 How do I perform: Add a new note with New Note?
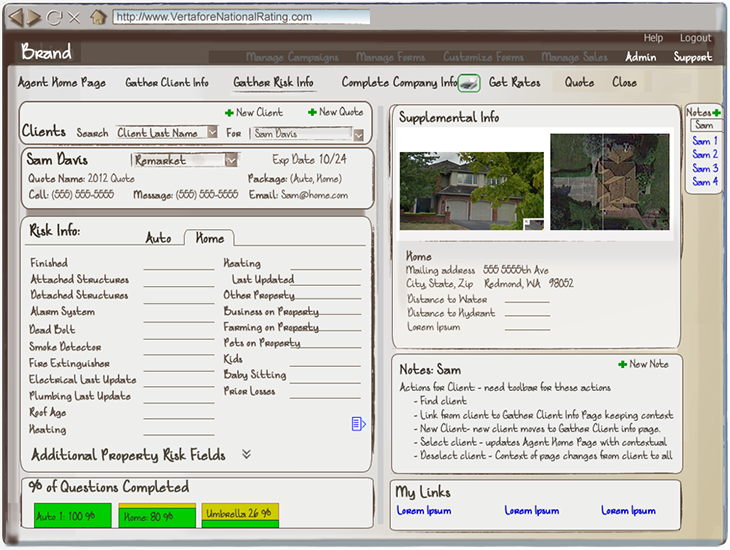click(x=646, y=365)
